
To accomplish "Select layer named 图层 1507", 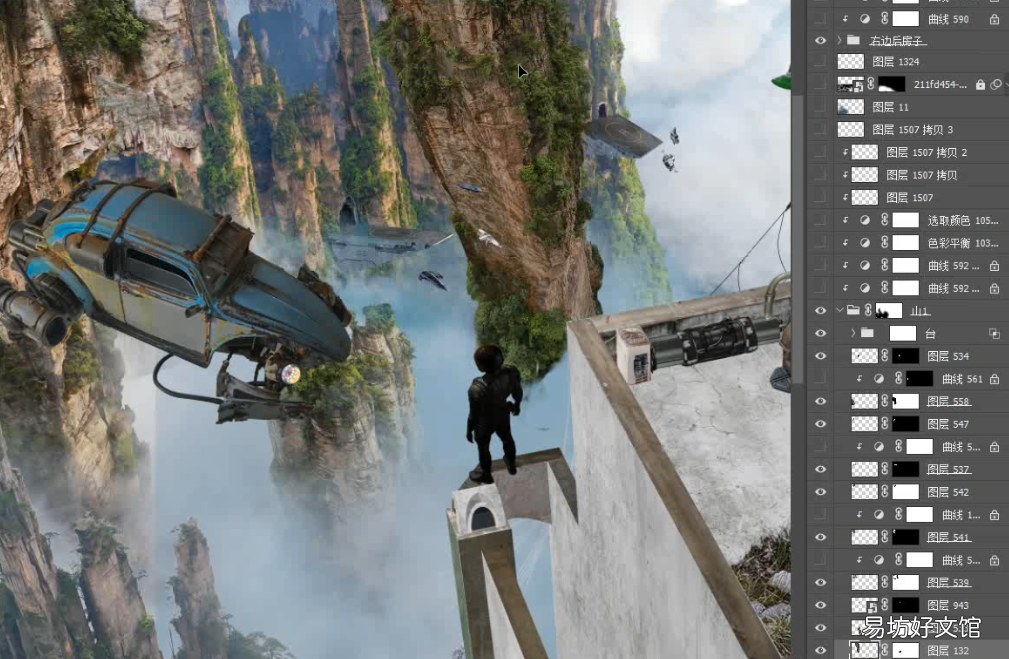I will [x=909, y=198].
